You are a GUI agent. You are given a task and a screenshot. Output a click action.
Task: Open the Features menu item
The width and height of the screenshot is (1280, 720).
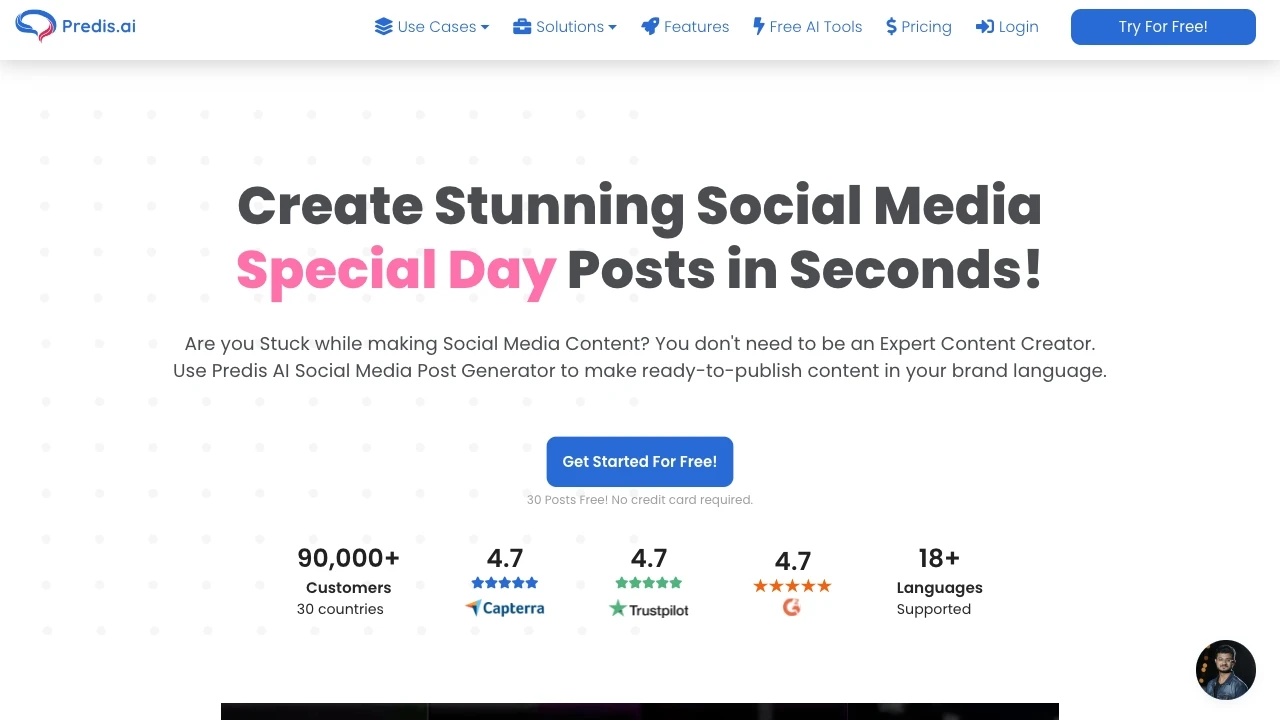[696, 27]
